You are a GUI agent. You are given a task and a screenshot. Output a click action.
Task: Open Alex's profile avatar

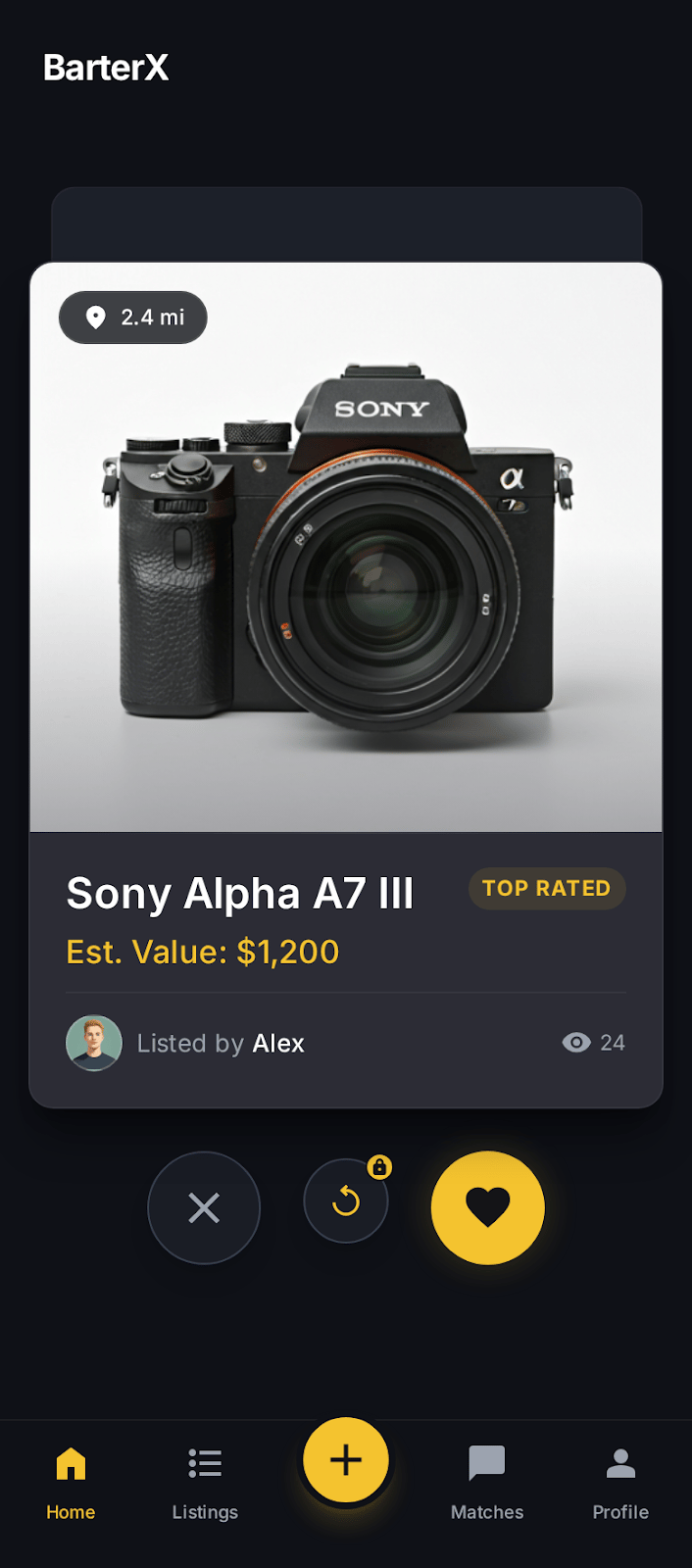tap(94, 1043)
